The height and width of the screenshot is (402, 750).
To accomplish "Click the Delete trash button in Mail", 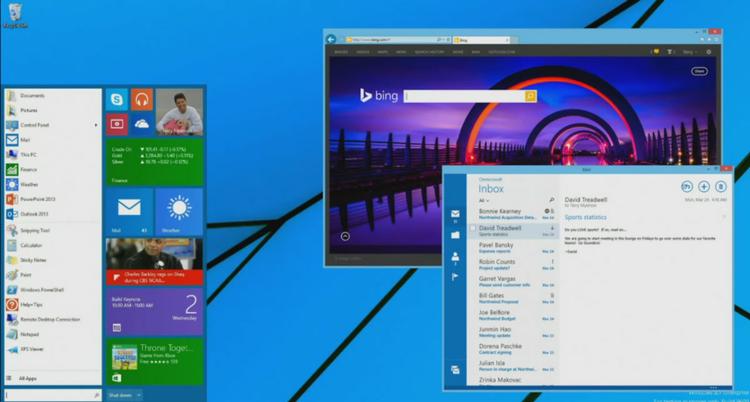I will tap(720, 187).
